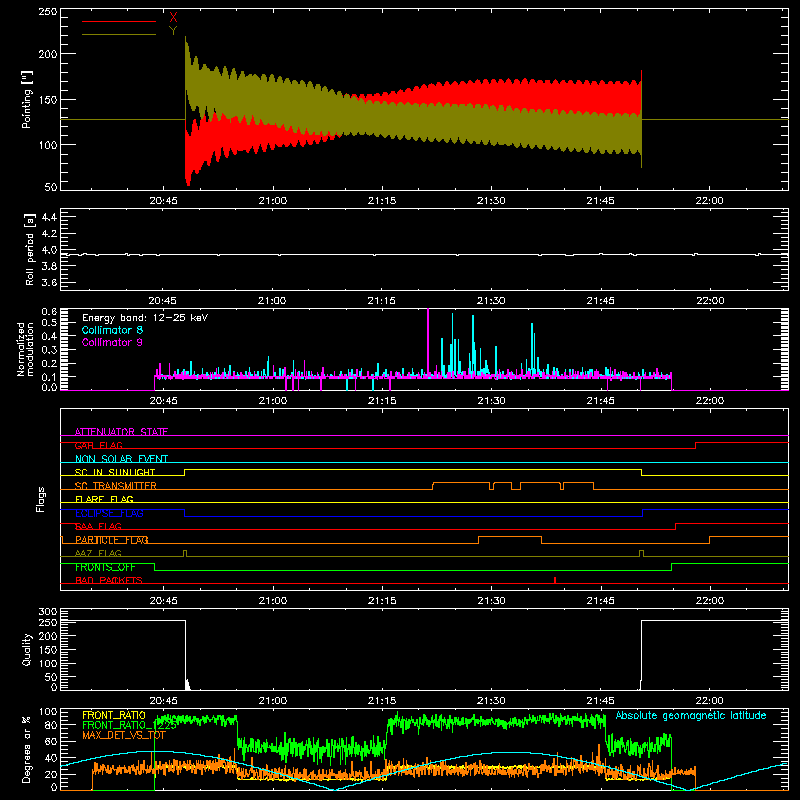Click the '21:45' time label under Quality plot
The height and width of the screenshot is (800, 800).
[601, 701]
